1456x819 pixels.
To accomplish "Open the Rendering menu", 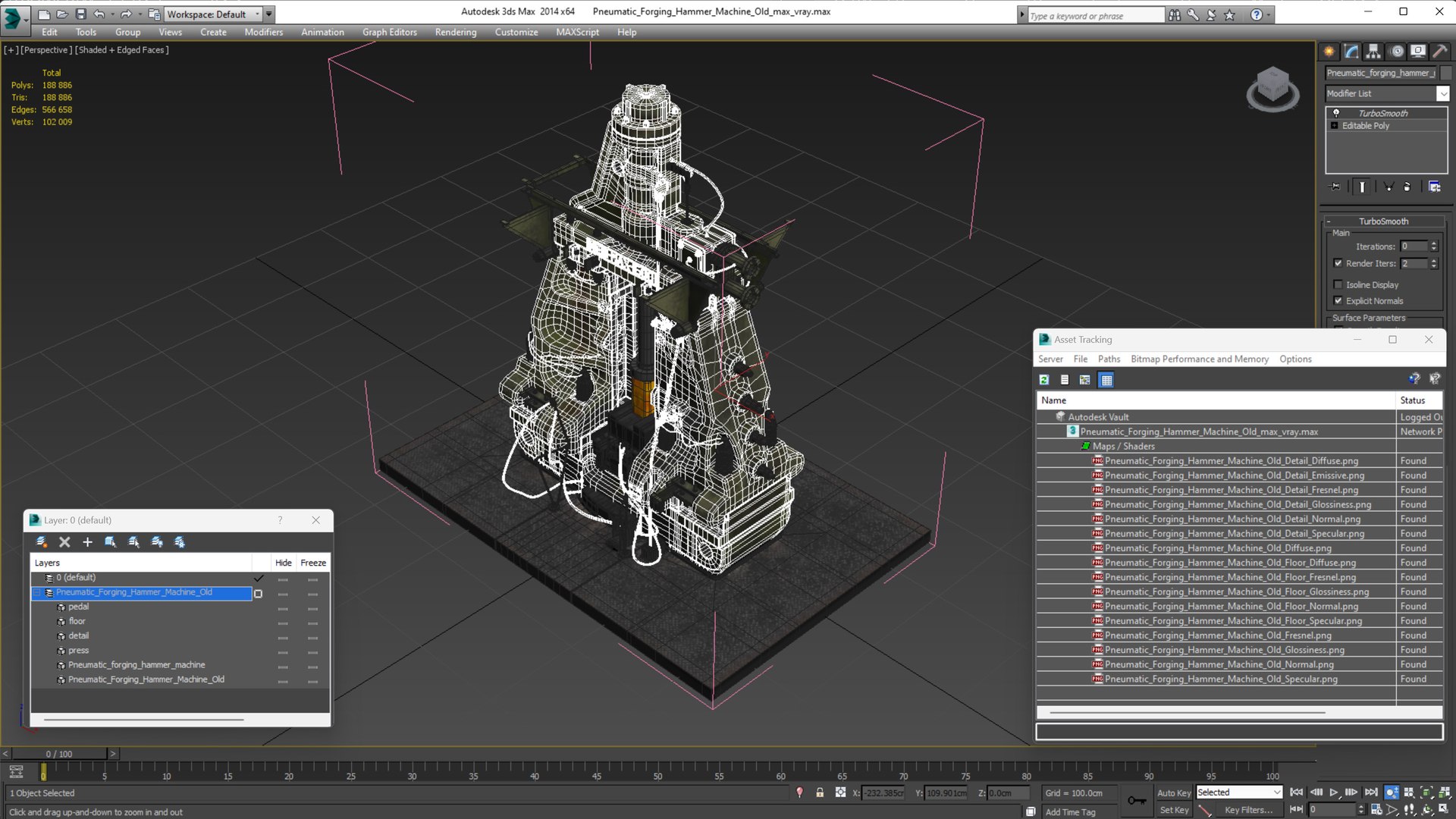I will [x=455, y=32].
